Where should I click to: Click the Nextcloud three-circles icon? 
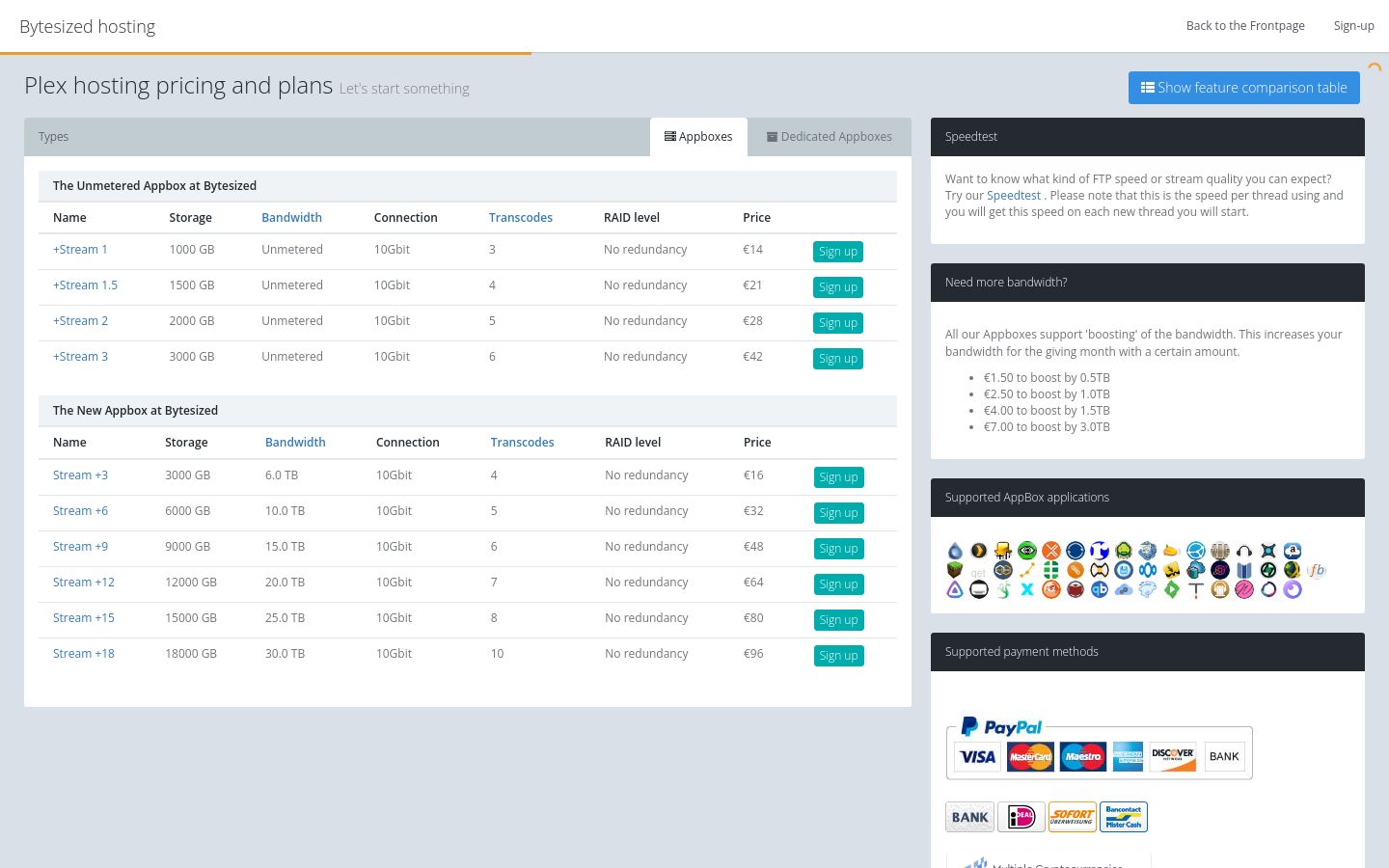pyautogui.click(x=1148, y=570)
